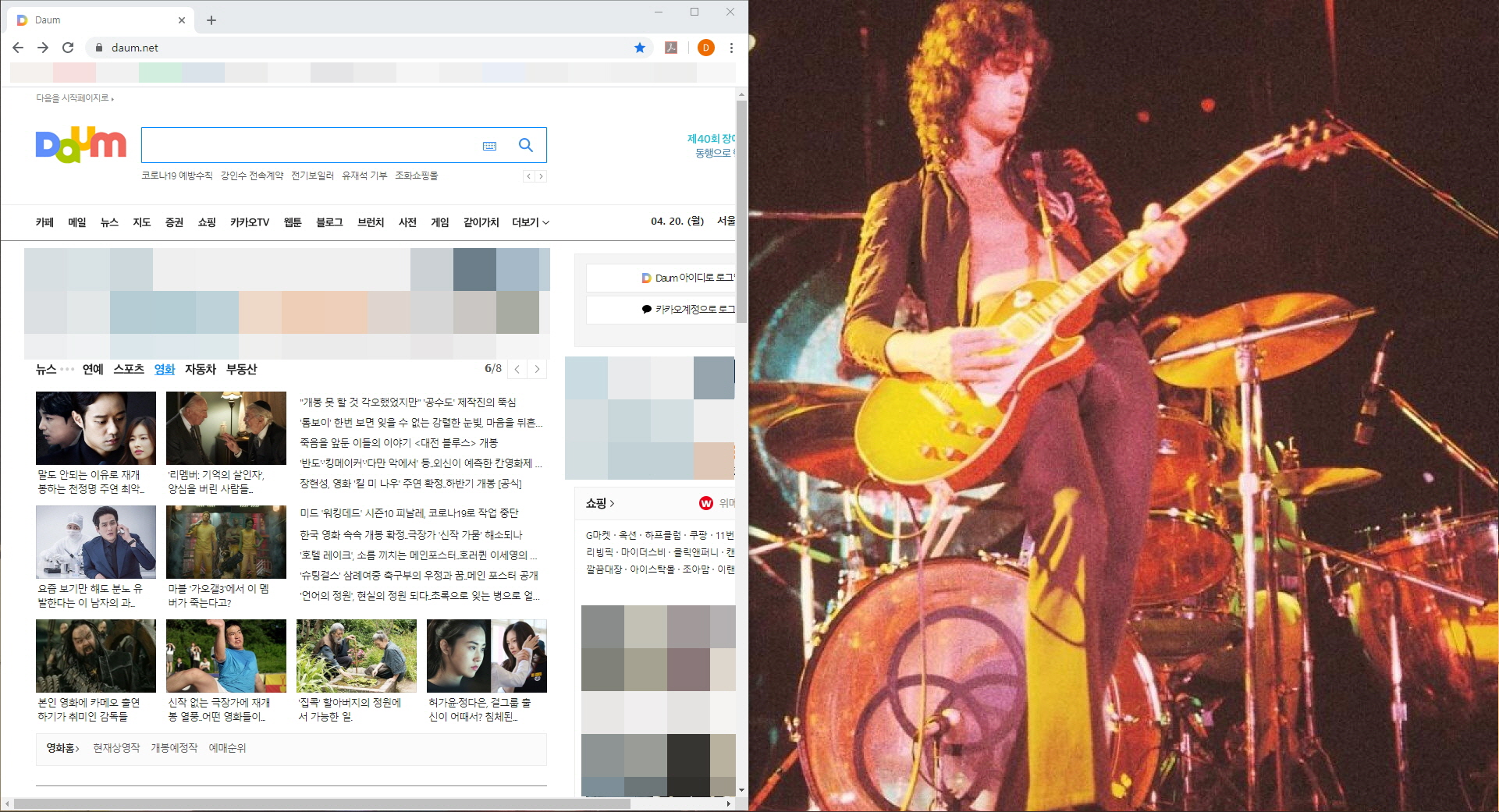Open the 카페 menu
1499x812 pixels.
click(x=44, y=222)
